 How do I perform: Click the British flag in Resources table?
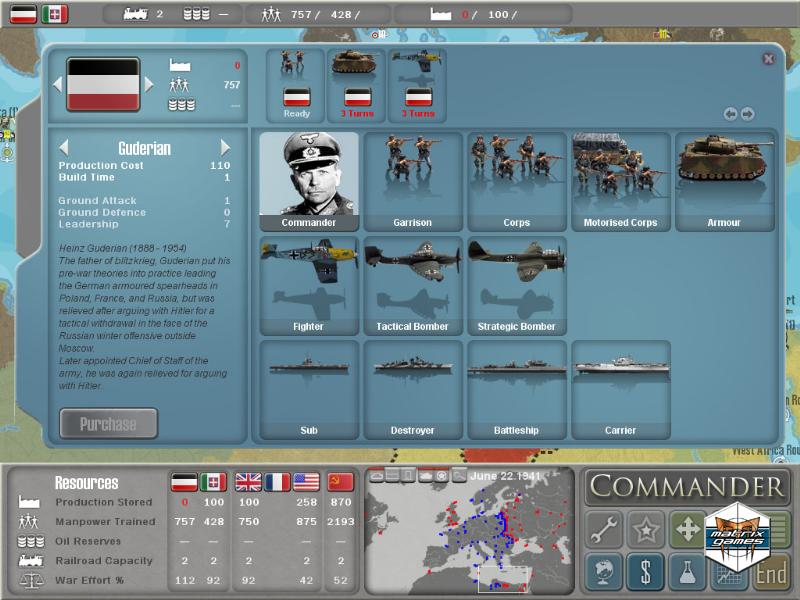(x=248, y=482)
